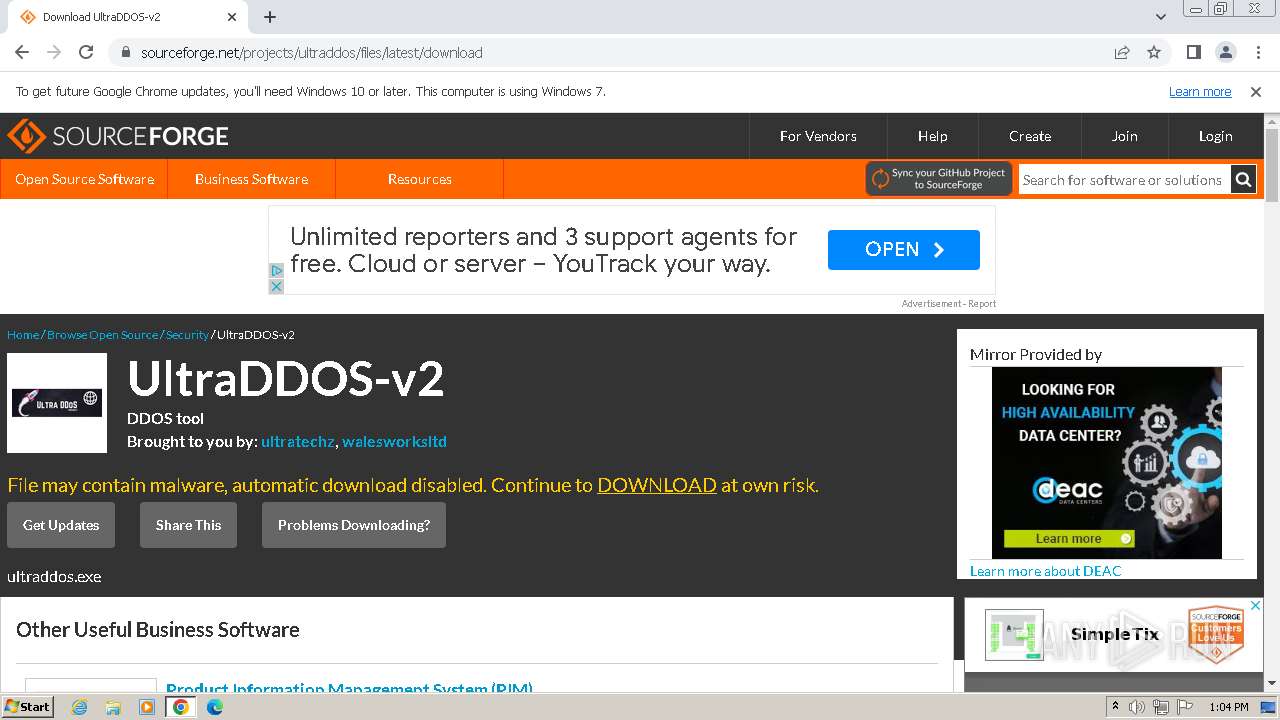Click the software search field
The height and width of the screenshot is (720, 1280).
tap(1124, 180)
